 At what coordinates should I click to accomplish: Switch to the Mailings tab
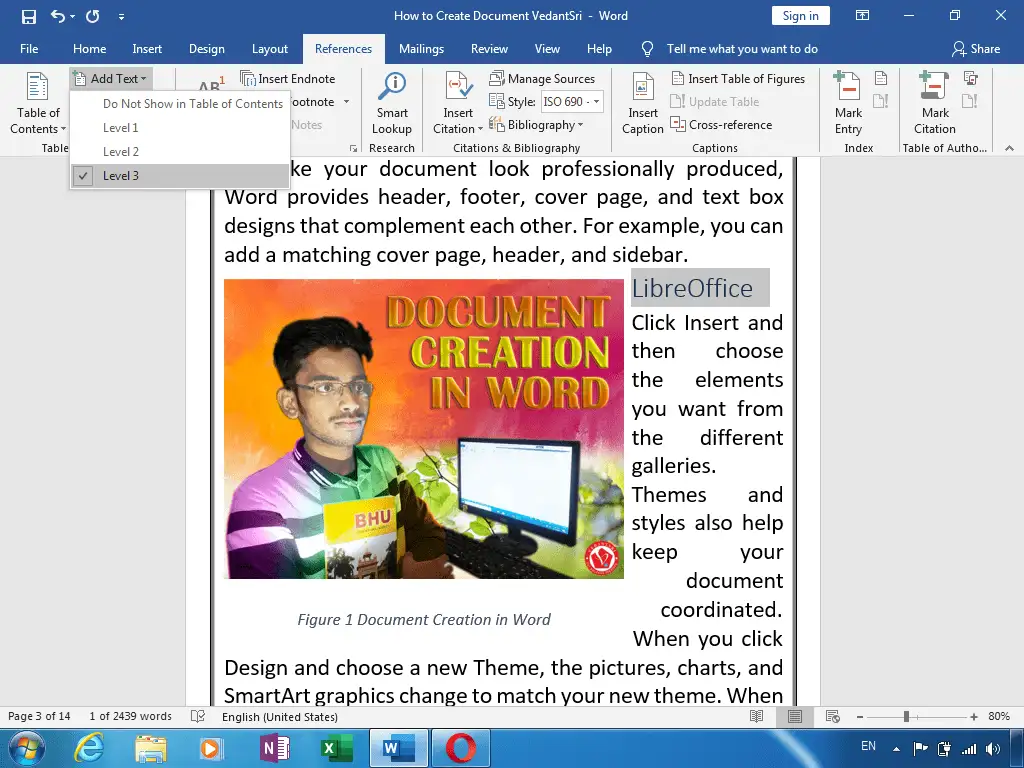[421, 49]
